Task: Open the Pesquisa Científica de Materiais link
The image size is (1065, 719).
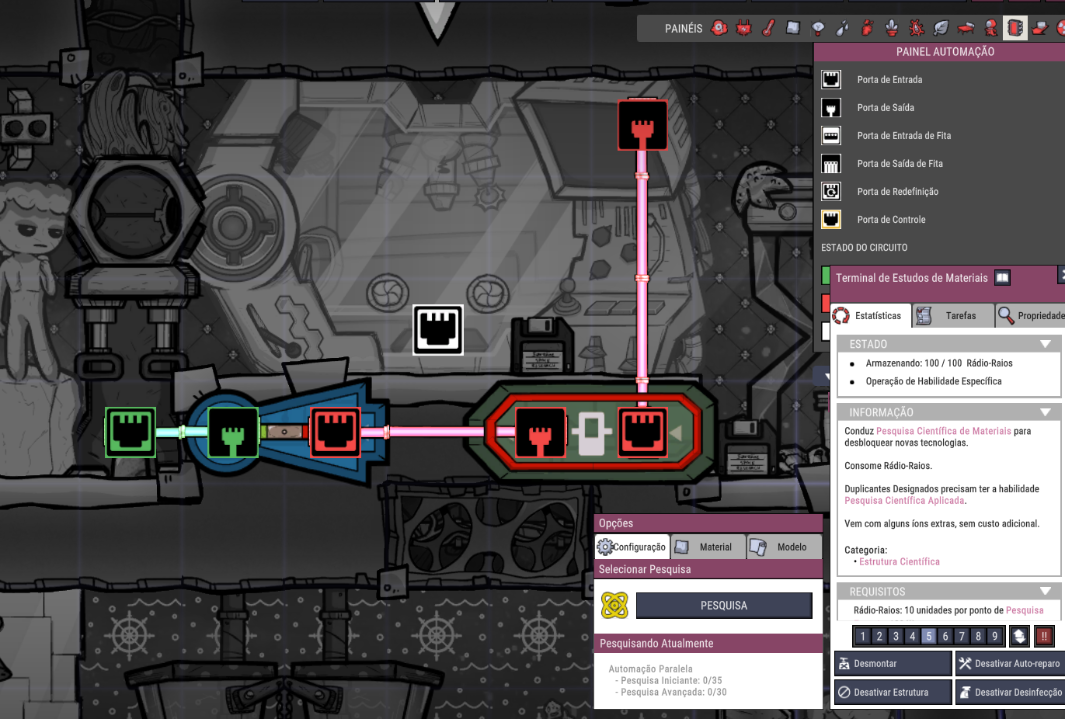Action: [943, 431]
